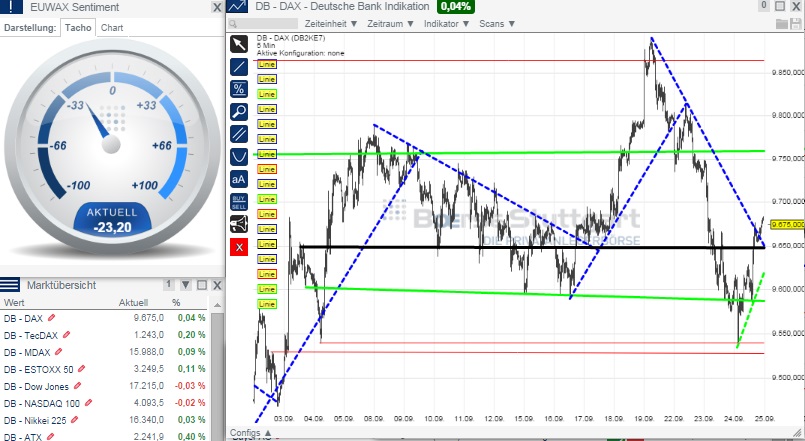Click the Marktübersicht scrollbar up arrow
Screen dimensions: 805x441
click(x=217, y=305)
